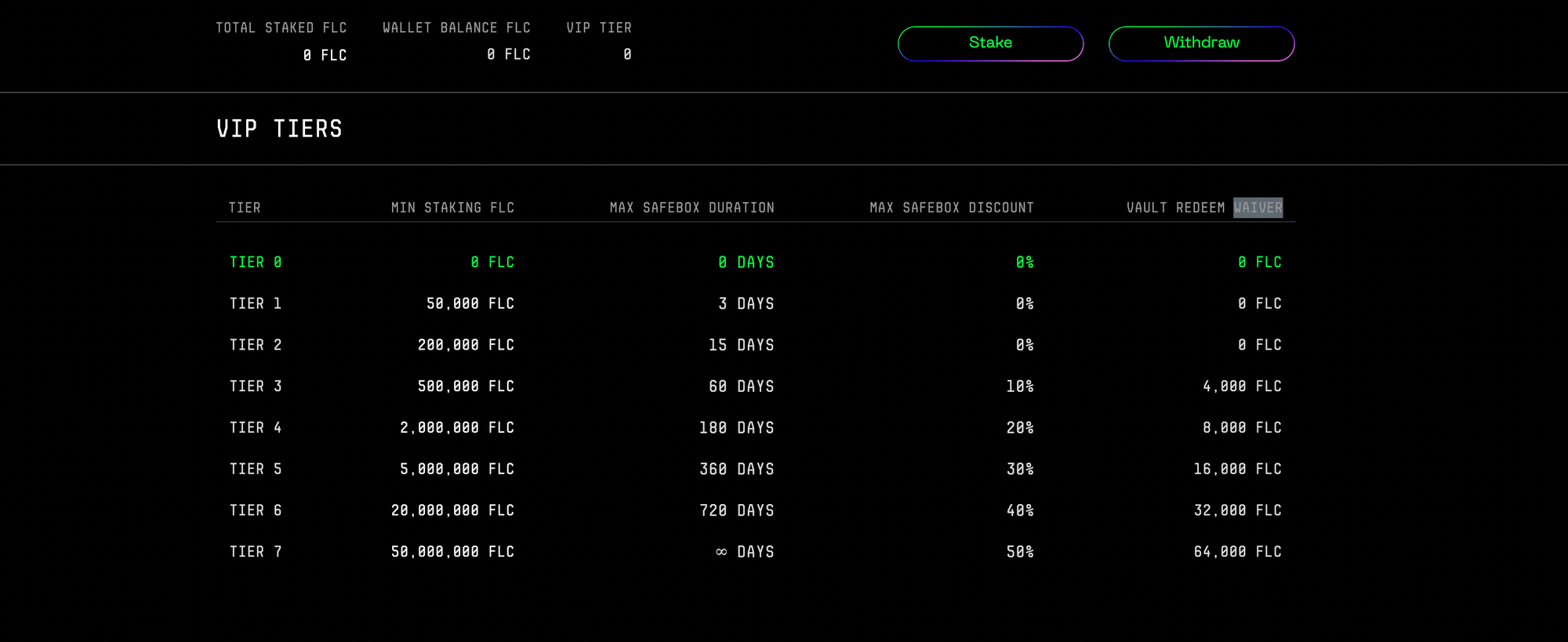
Task: Click the Tier column header
Action: (x=245, y=208)
